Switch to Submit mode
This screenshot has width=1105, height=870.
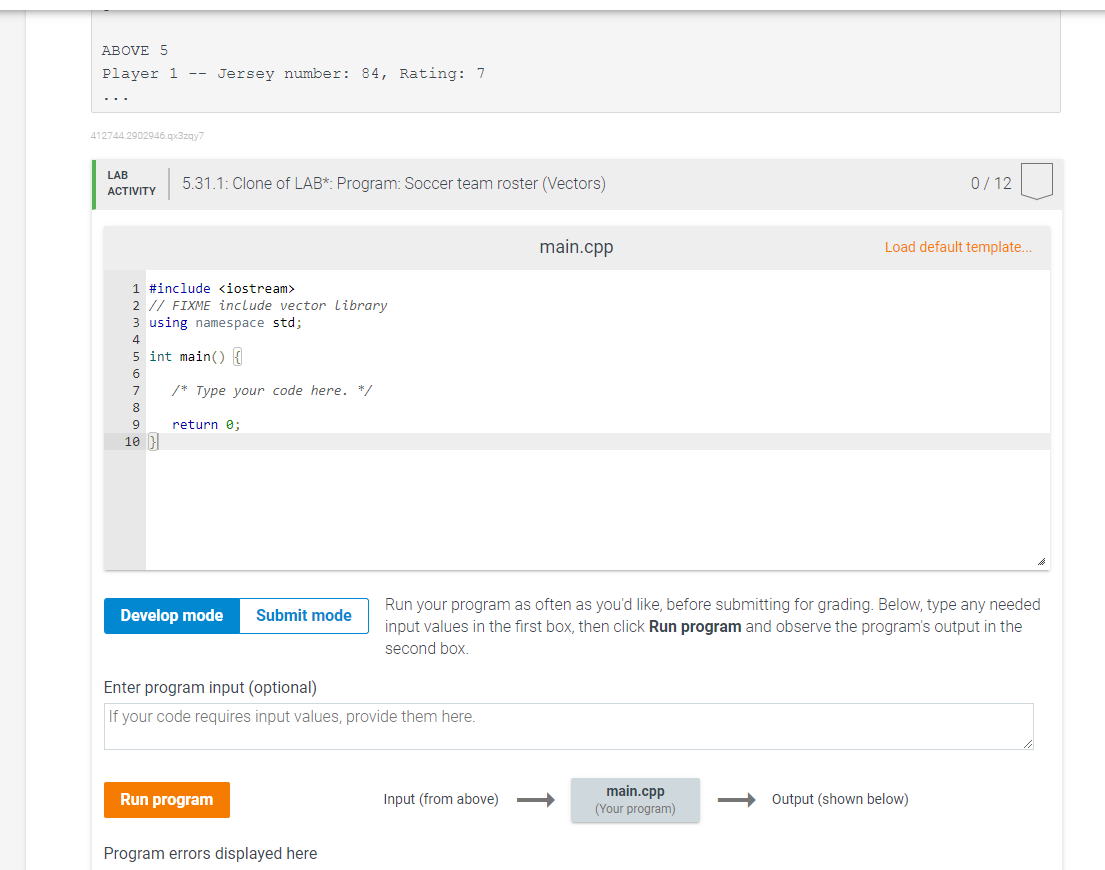point(303,616)
